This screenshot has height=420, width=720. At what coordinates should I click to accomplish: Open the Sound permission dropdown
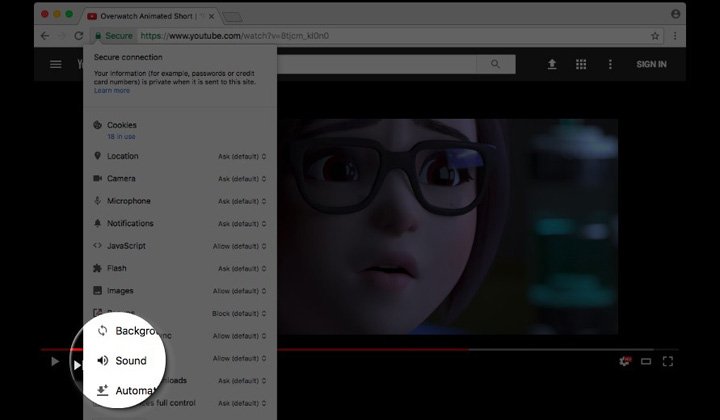pyautogui.click(x=239, y=358)
